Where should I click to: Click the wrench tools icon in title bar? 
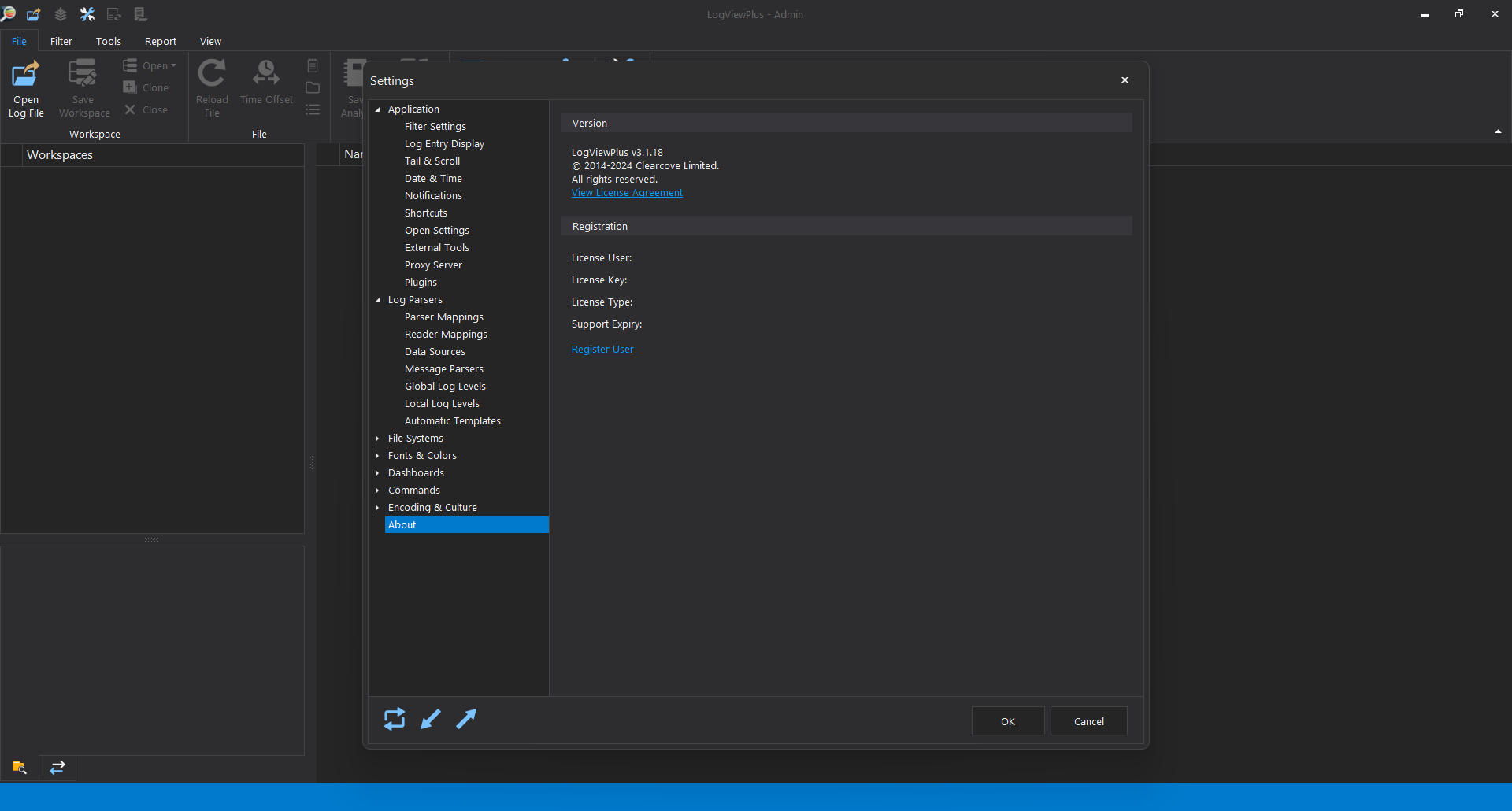point(87,14)
